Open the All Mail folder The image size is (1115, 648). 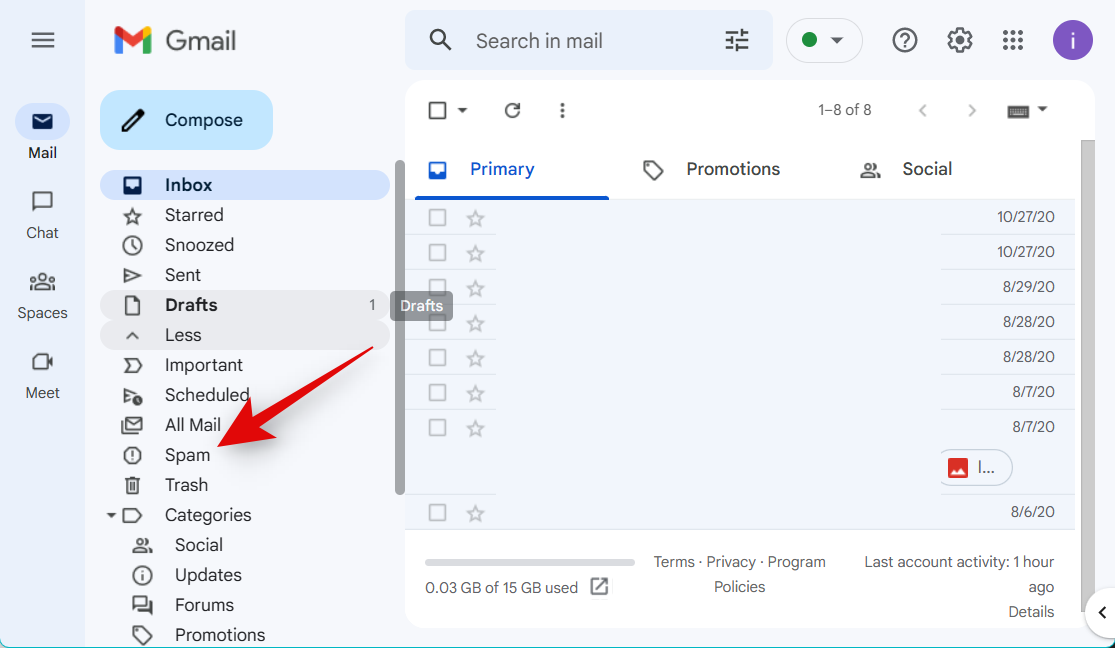245,425
